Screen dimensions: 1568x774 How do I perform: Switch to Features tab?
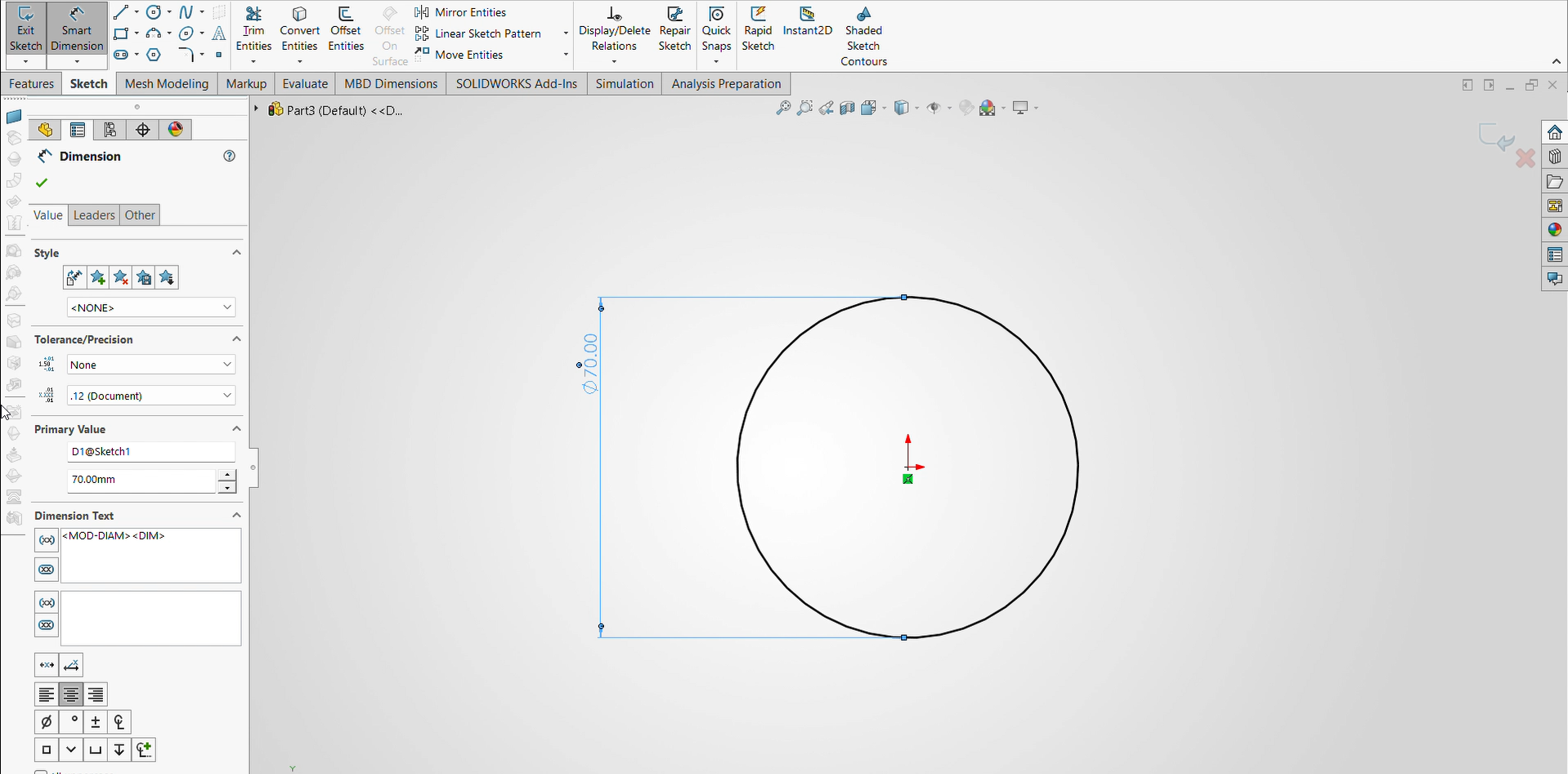(x=31, y=83)
